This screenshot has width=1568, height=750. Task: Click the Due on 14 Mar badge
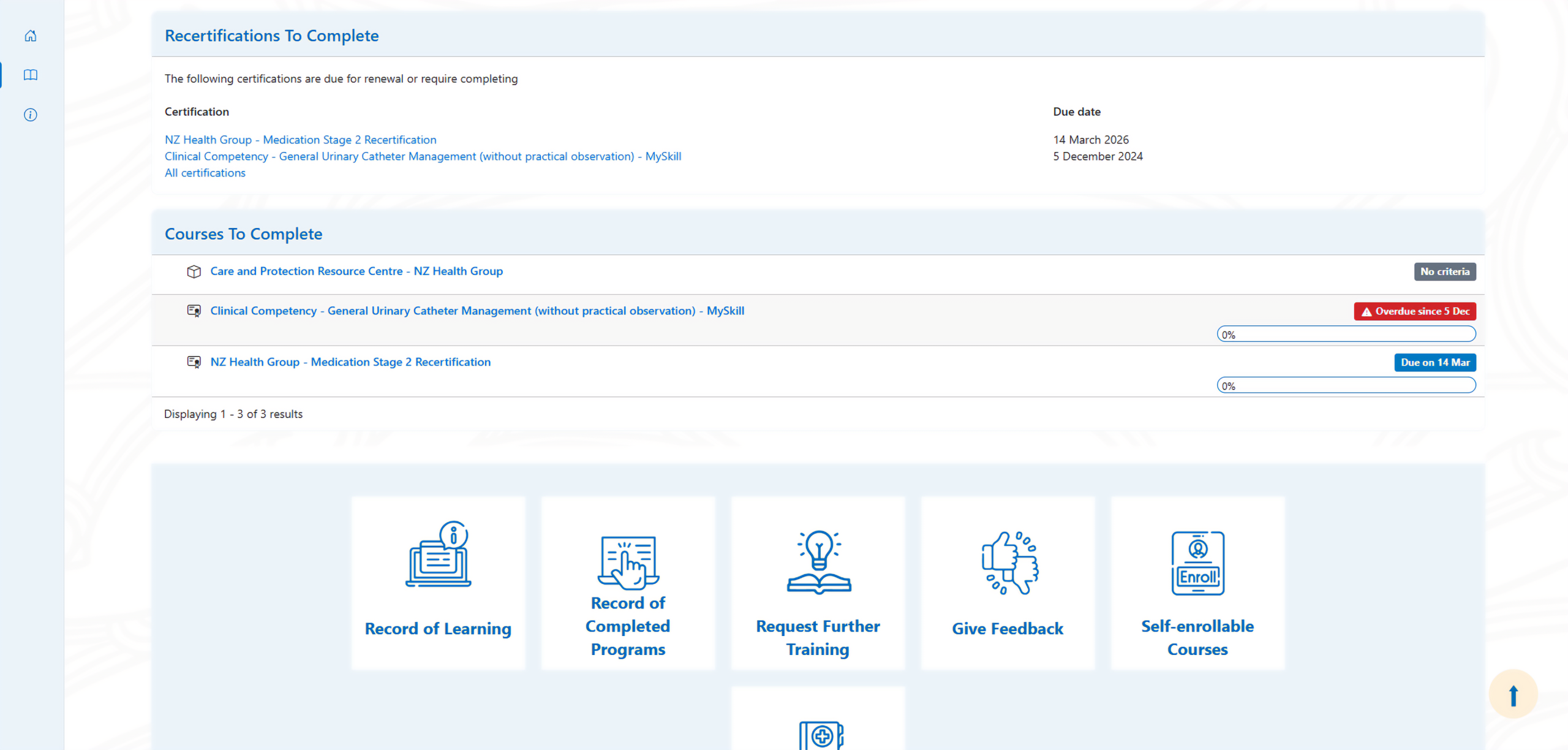1434,362
